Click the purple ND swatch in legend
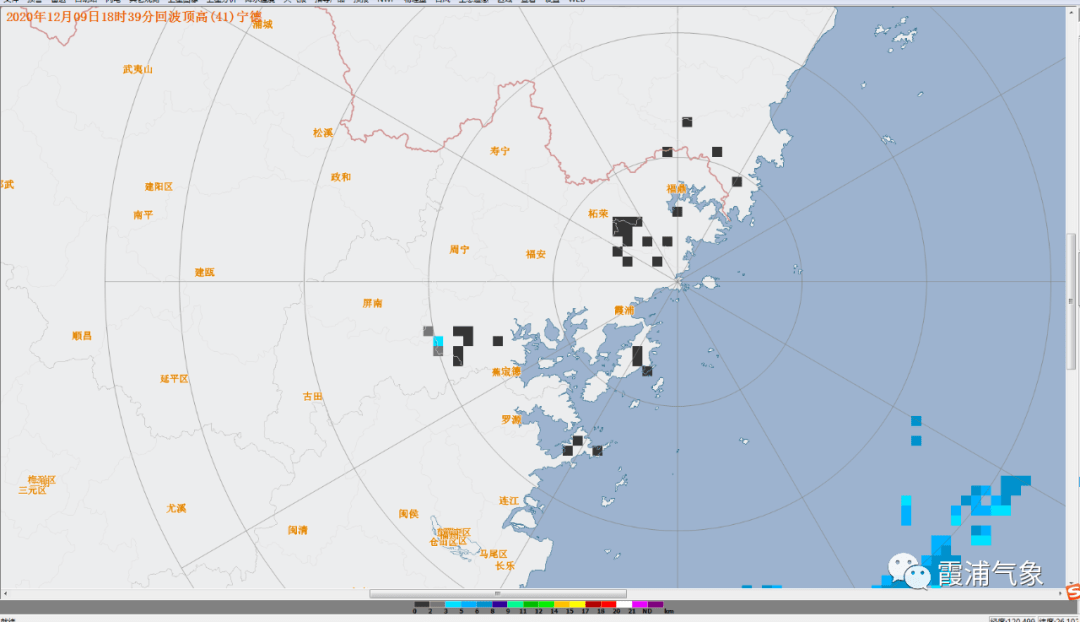 tap(655, 604)
